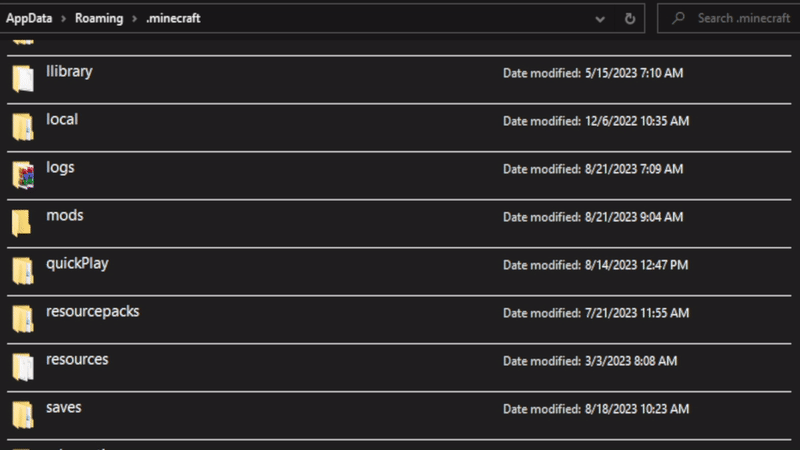
Task: Click the local folder icon
Action: click(x=22, y=127)
